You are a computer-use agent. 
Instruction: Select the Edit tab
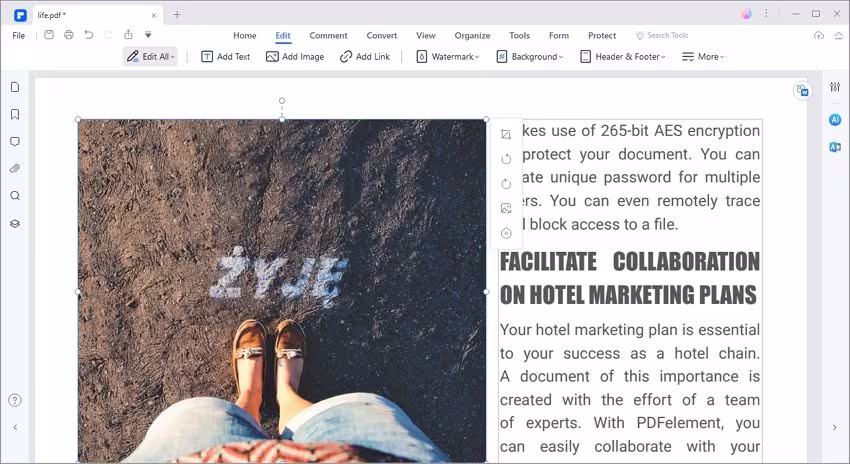point(283,35)
